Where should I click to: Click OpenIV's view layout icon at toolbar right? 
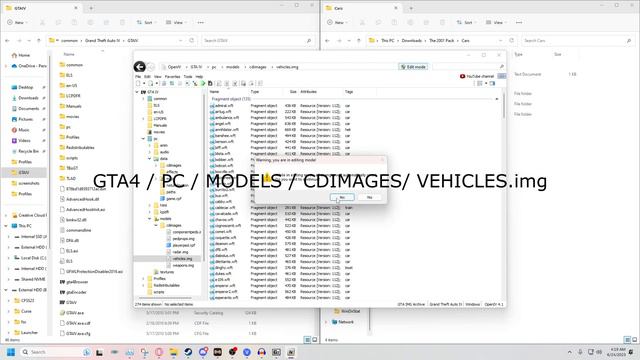click(x=480, y=83)
